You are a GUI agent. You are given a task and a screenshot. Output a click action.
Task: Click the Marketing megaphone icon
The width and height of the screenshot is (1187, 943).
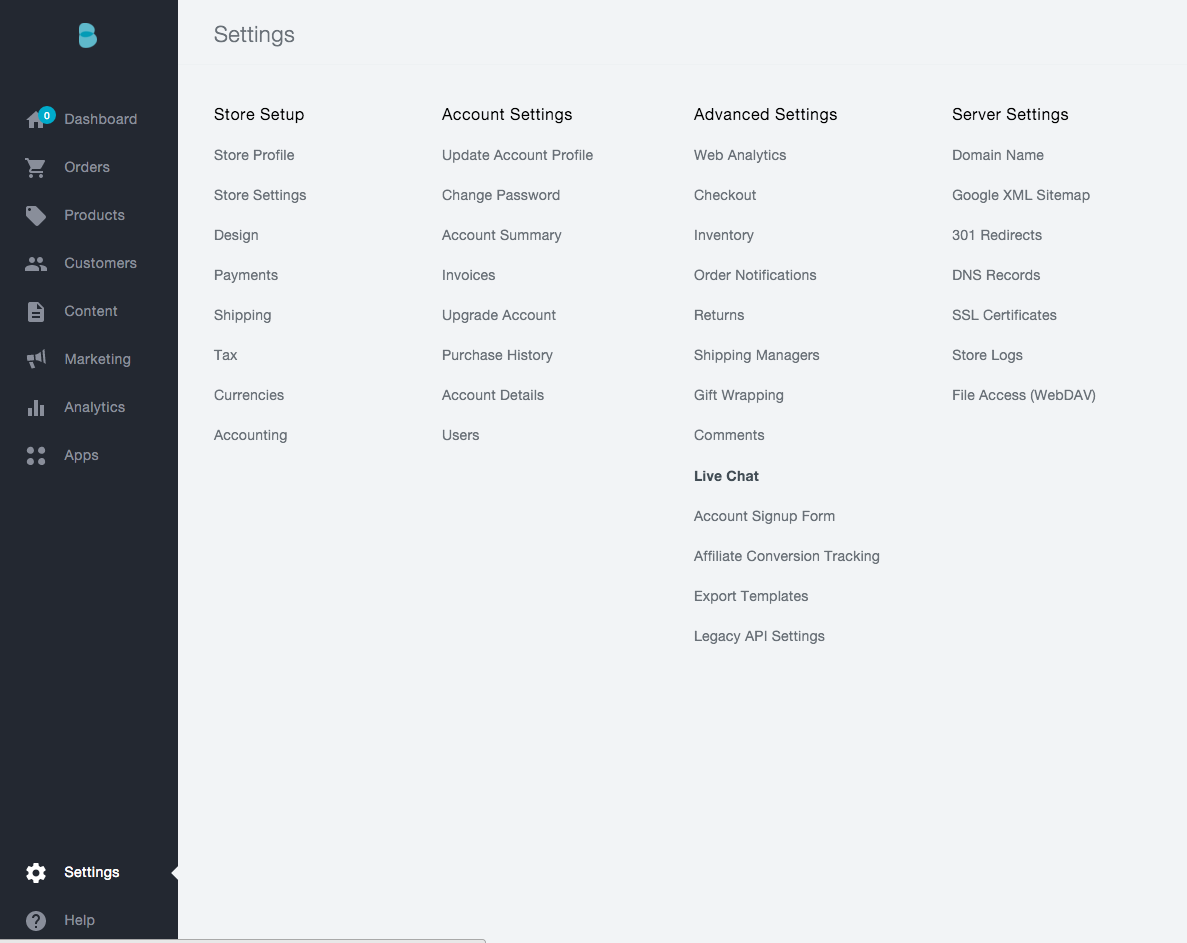(36, 359)
